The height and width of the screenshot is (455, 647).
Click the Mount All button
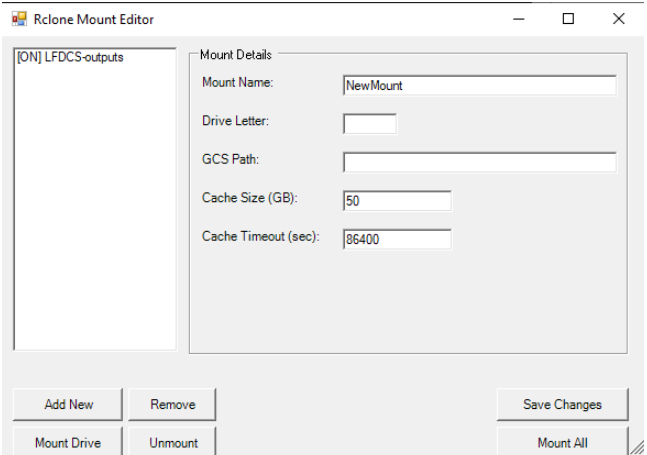coord(562,442)
